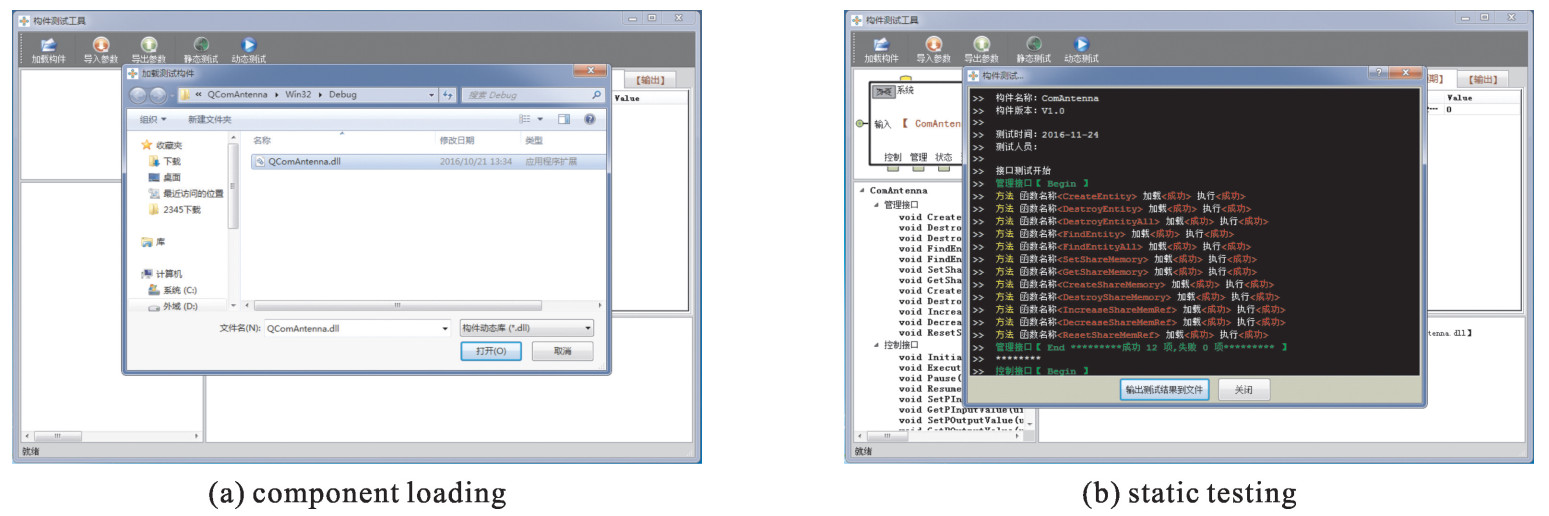1549x516 pixels.
Task: Toggle the preview pane icon in file dialog
Action: [x=564, y=119]
